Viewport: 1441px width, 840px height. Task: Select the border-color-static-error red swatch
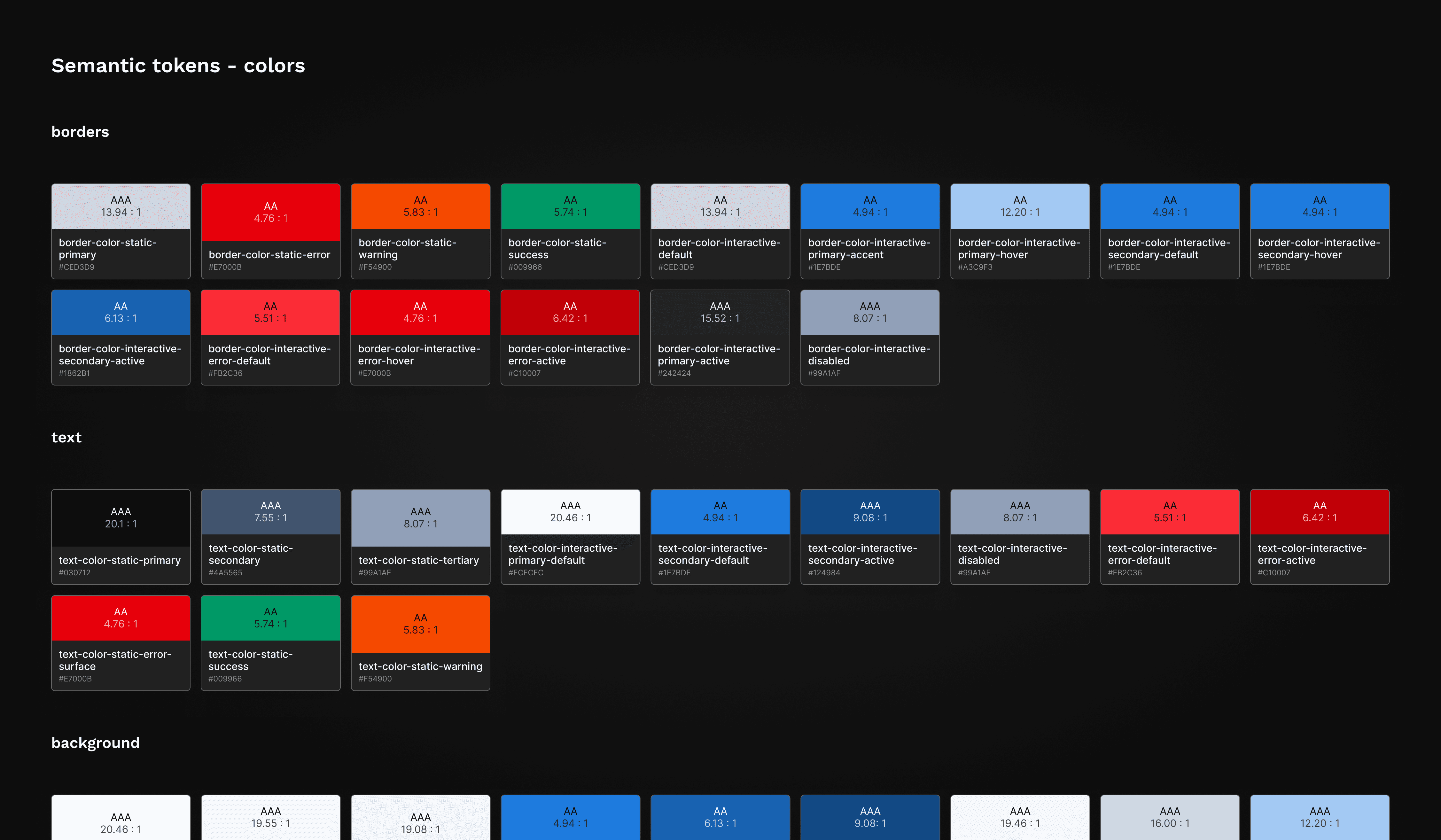point(270,212)
